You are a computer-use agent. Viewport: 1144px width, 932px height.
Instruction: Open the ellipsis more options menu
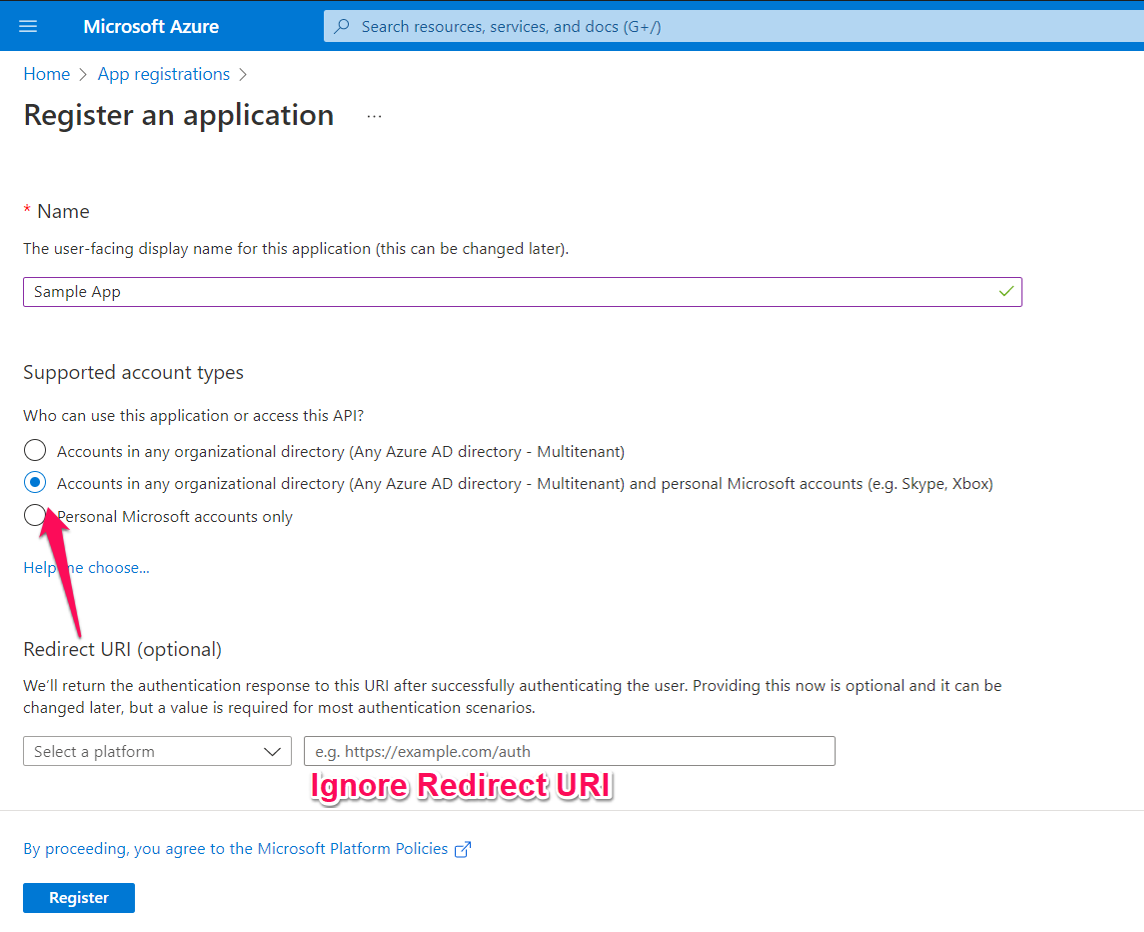[x=374, y=116]
